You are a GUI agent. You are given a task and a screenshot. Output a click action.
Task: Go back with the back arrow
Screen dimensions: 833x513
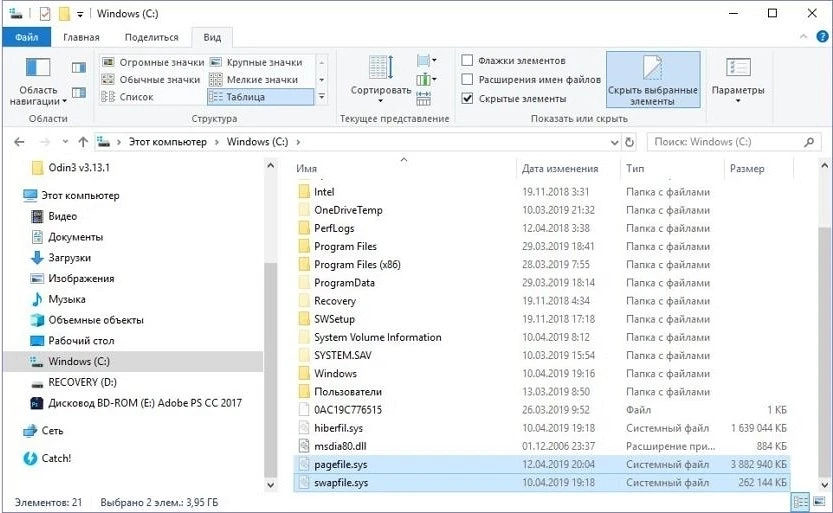coord(20,142)
